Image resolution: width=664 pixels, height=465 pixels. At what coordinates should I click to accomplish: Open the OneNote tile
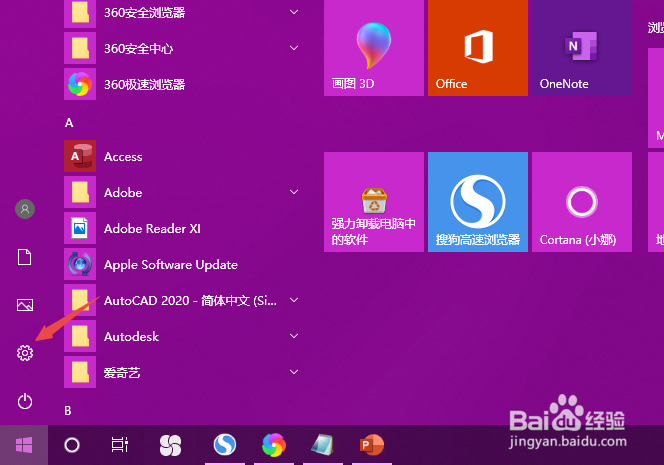[582, 48]
